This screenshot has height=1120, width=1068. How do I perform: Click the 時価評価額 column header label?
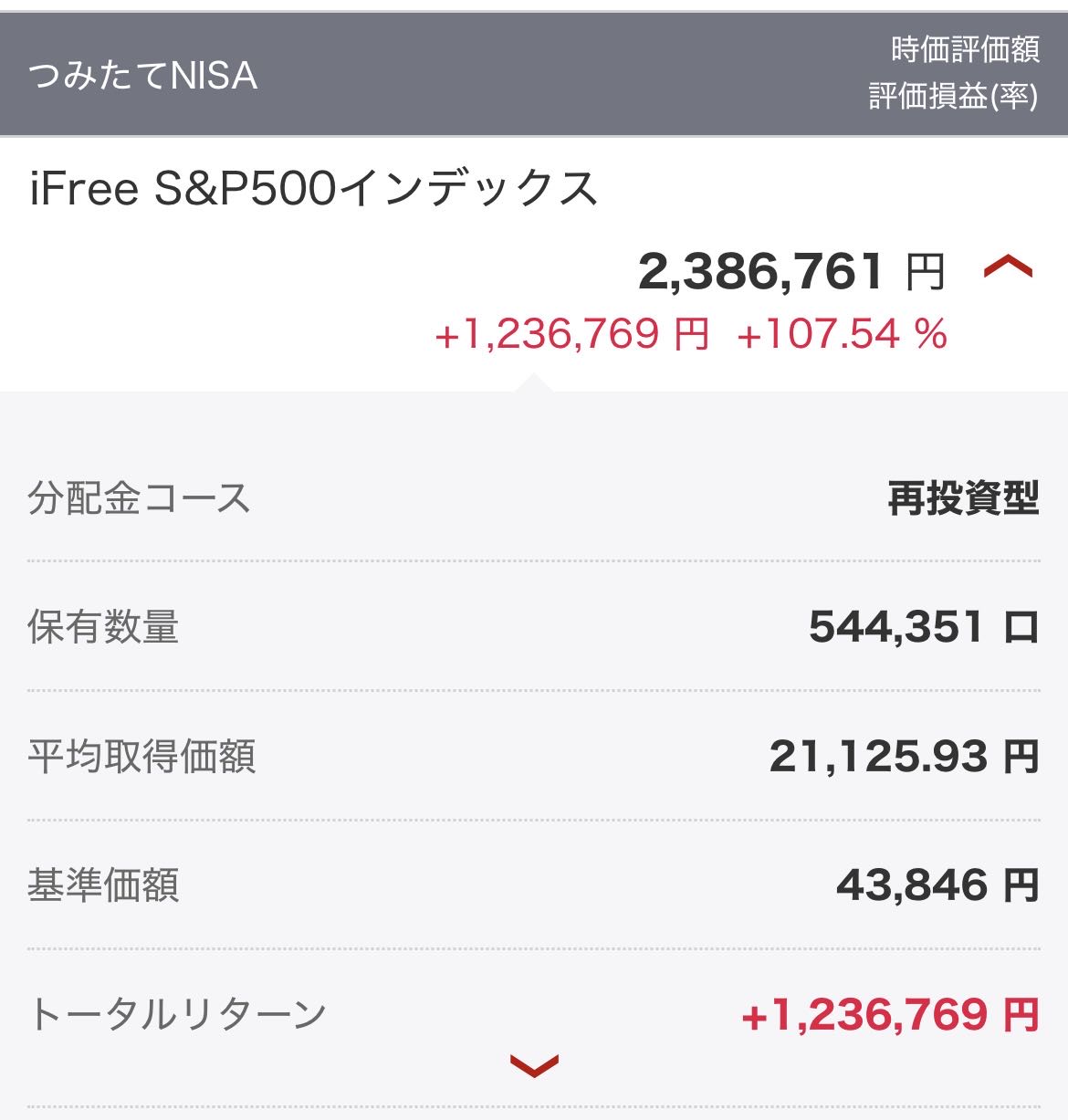(x=965, y=50)
